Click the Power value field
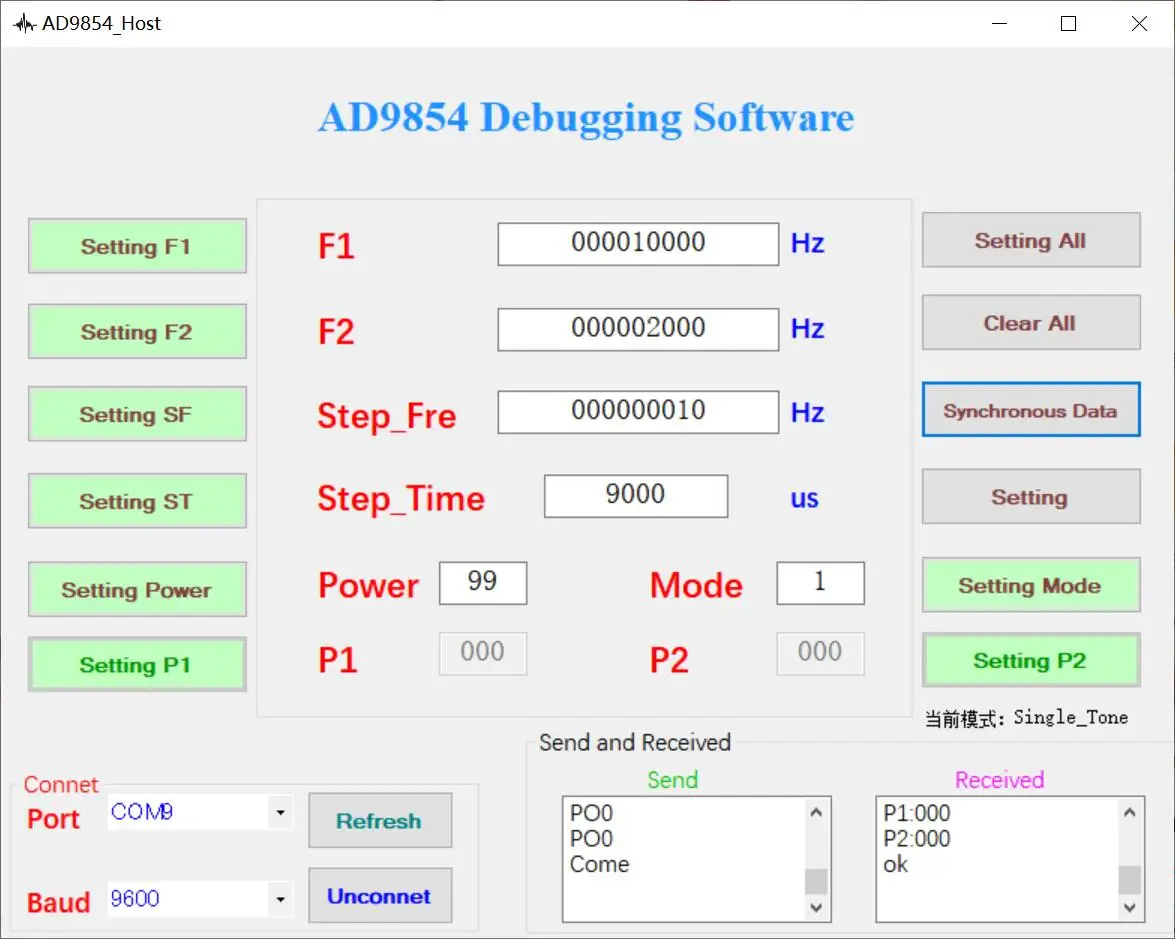Image resolution: width=1175 pixels, height=939 pixels. [483, 582]
